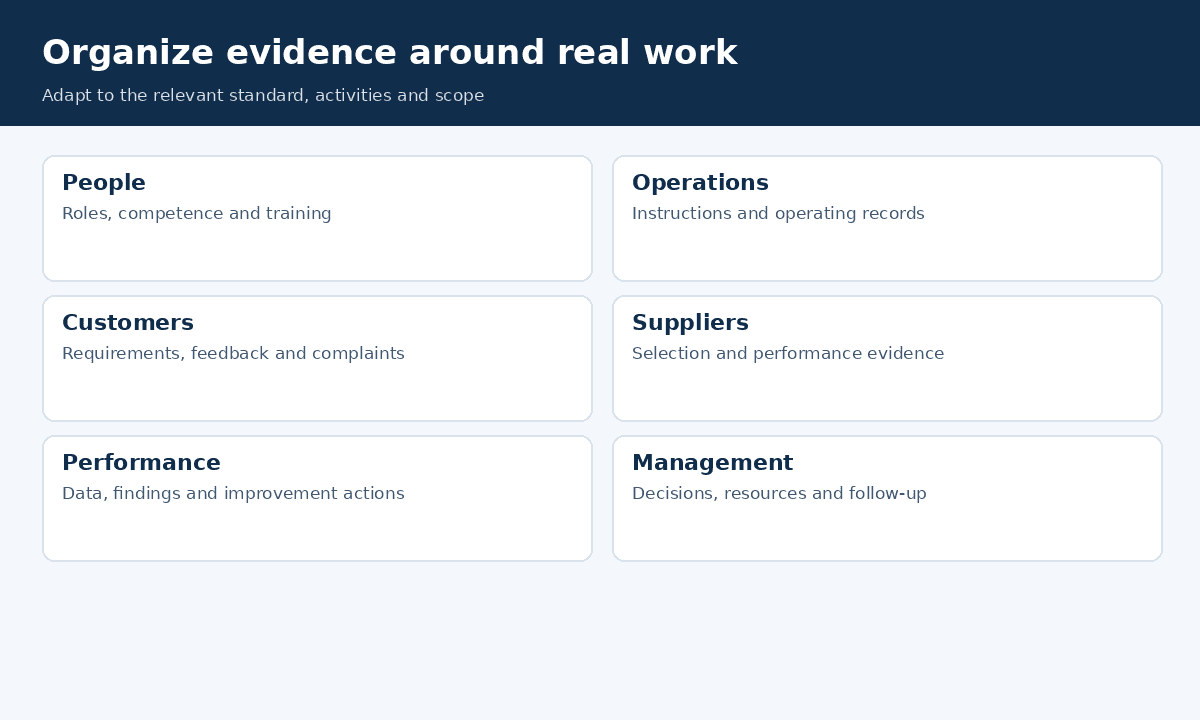1200x720 pixels.
Task: Select the People card title
Action: (104, 183)
